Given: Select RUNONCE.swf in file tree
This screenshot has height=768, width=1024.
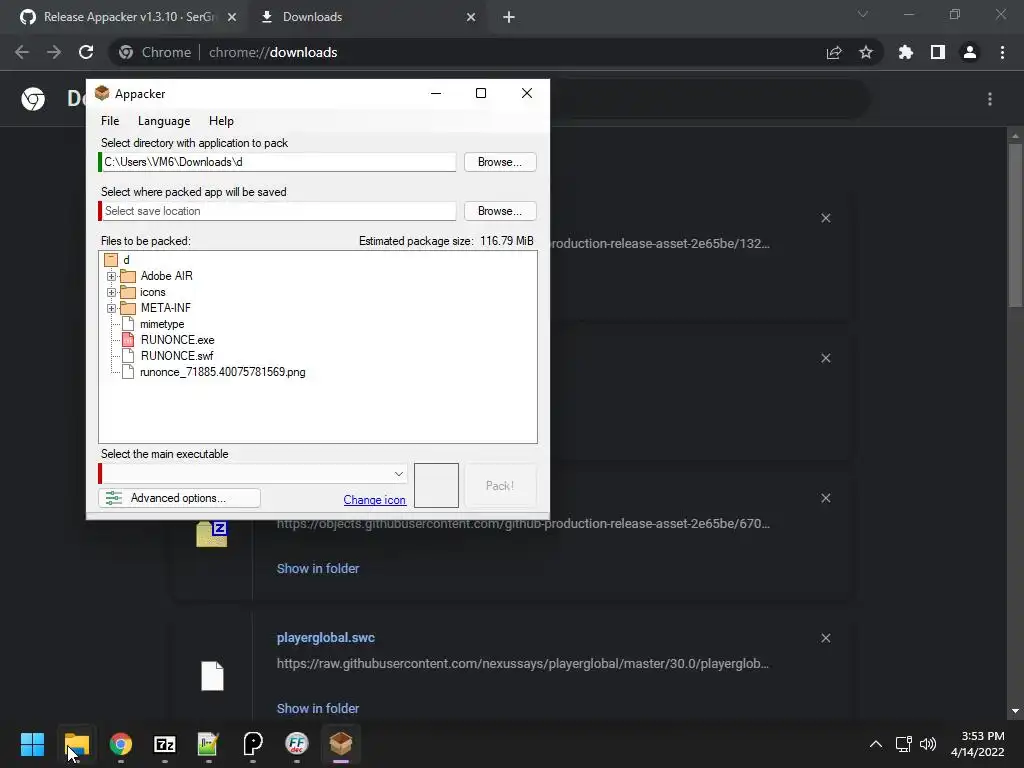Looking at the screenshot, I should click(x=176, y=356).
